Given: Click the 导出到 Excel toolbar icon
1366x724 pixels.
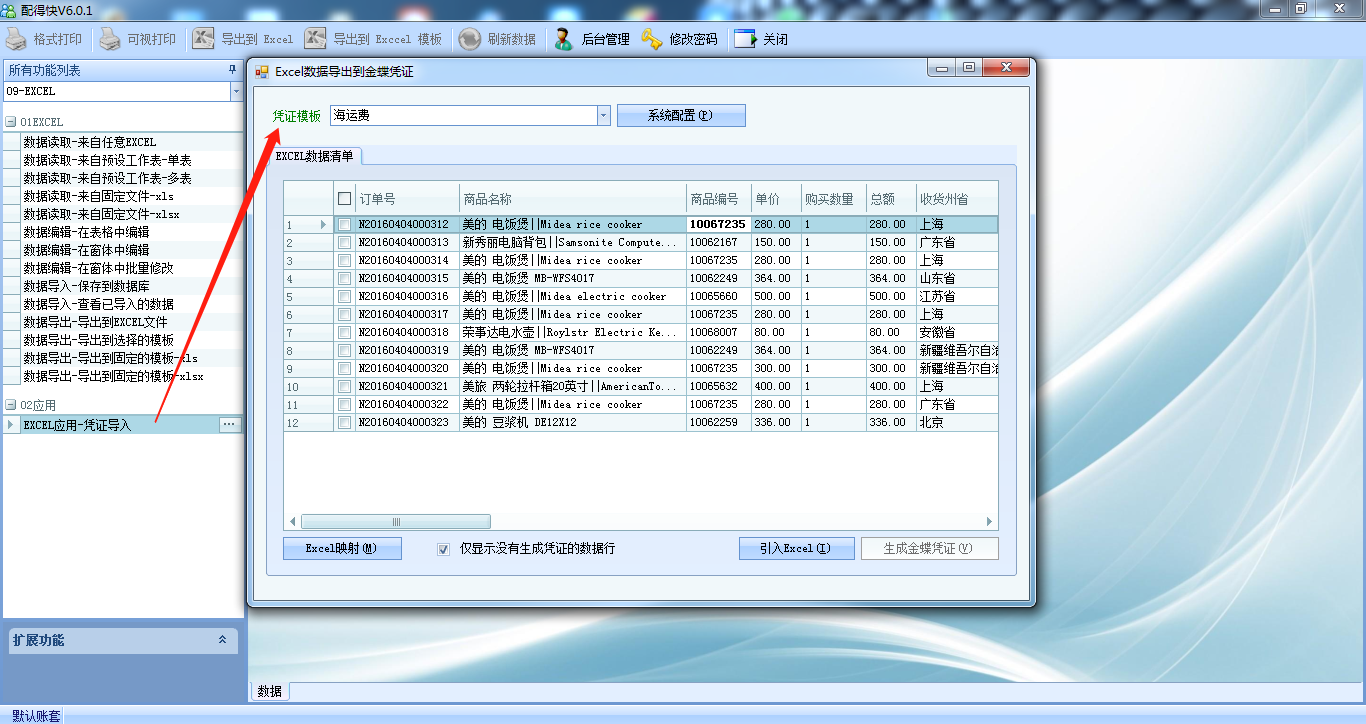Looking at the screenshot, I should [203, 39].
